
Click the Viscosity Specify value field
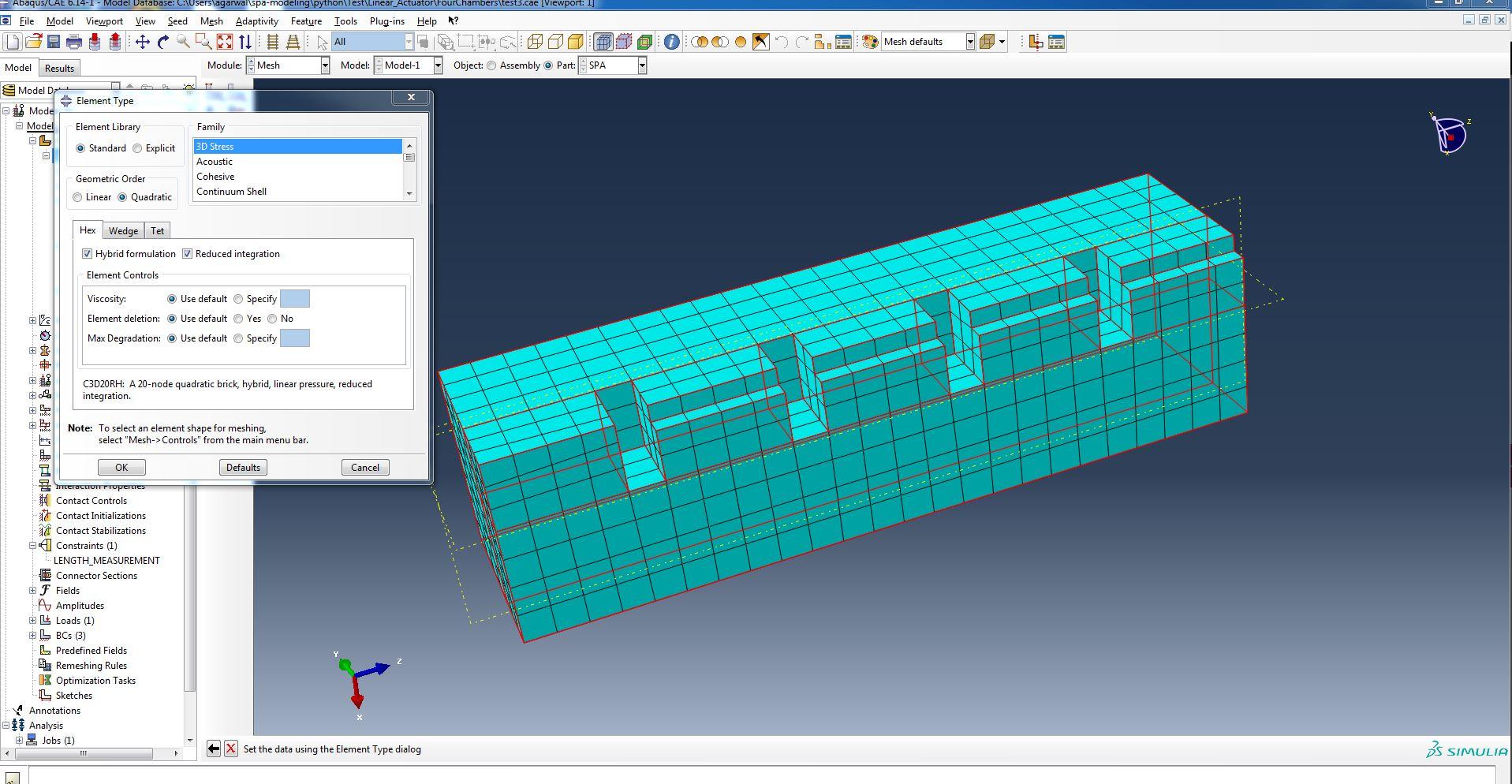(295, 299)
